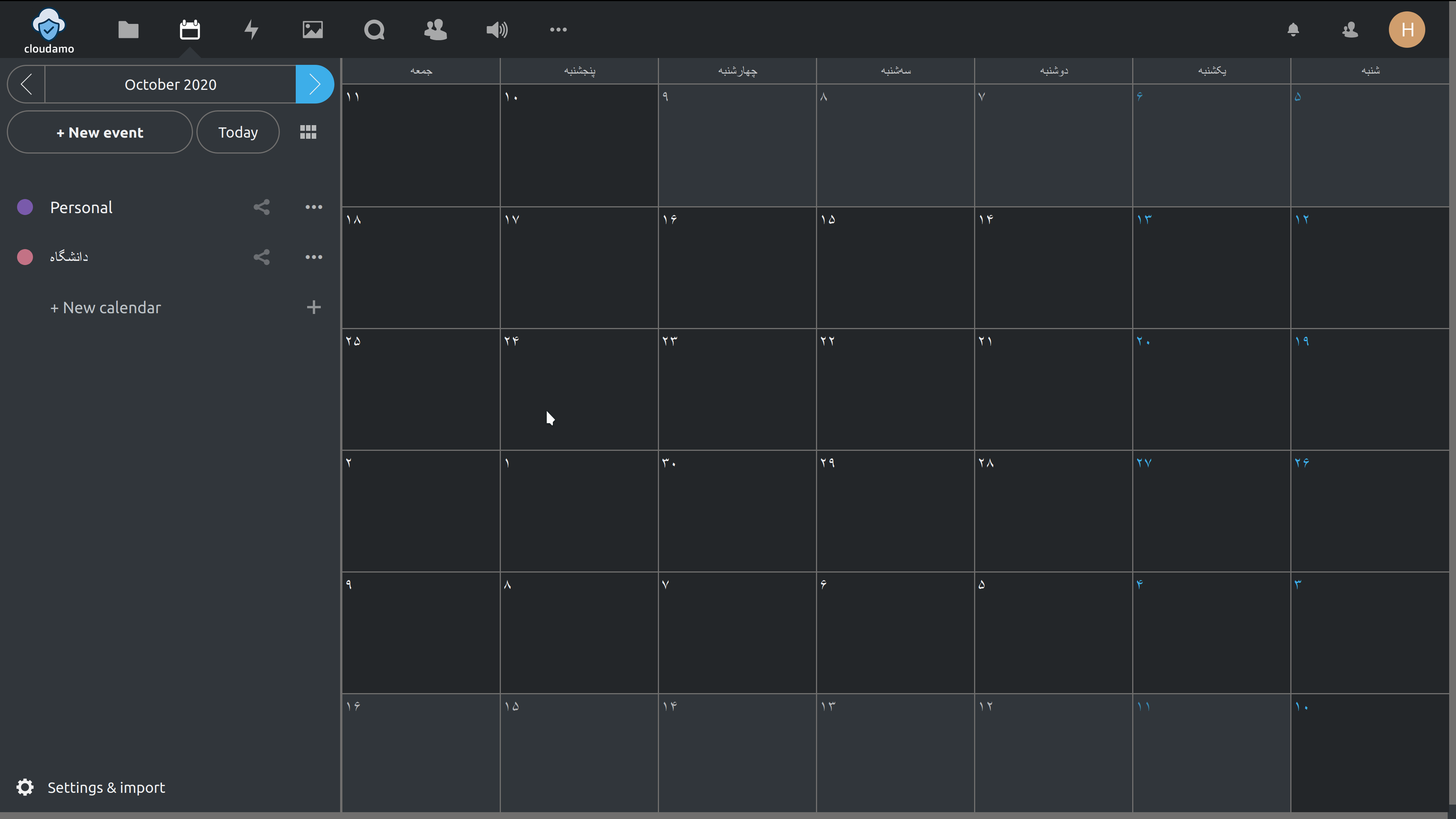Open contacts menu icon near avatar
Image resolution: width=1456 pixels, height=819 pixels.
tap(1350, 30)
